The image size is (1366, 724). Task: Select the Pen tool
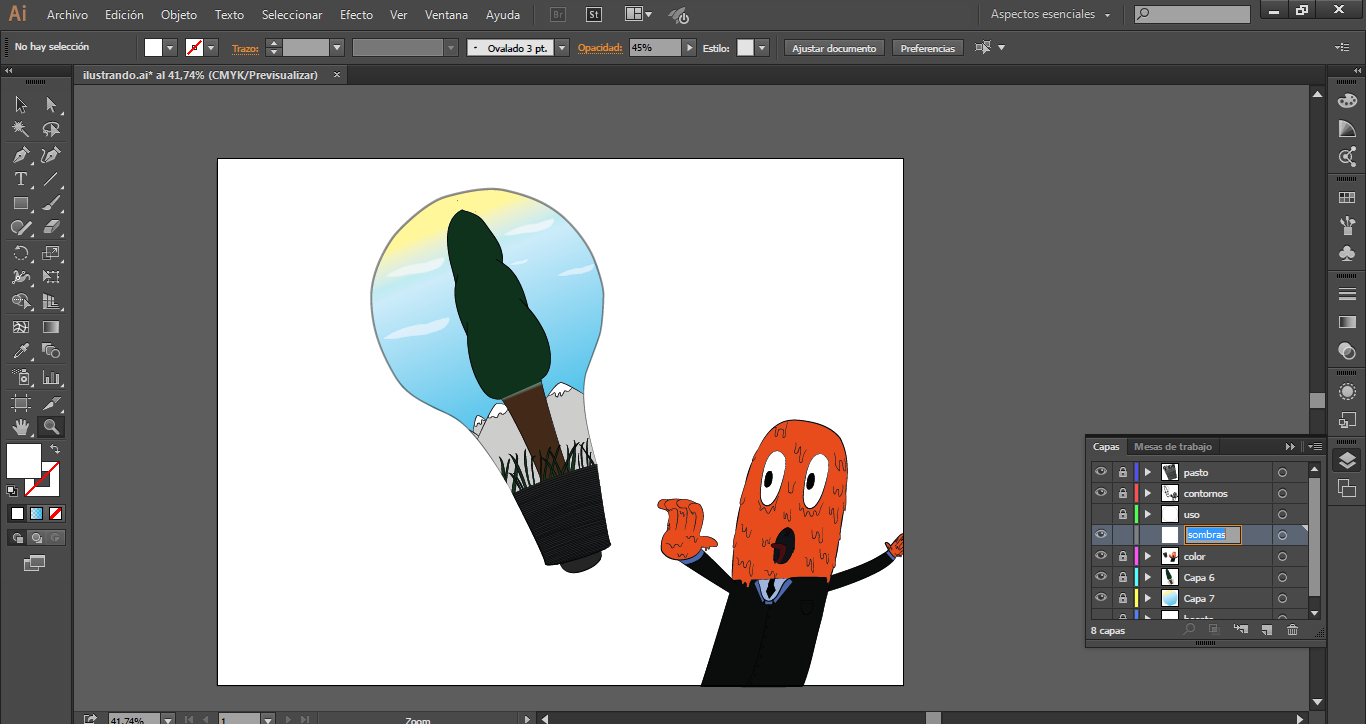click(x=20, y=155)
